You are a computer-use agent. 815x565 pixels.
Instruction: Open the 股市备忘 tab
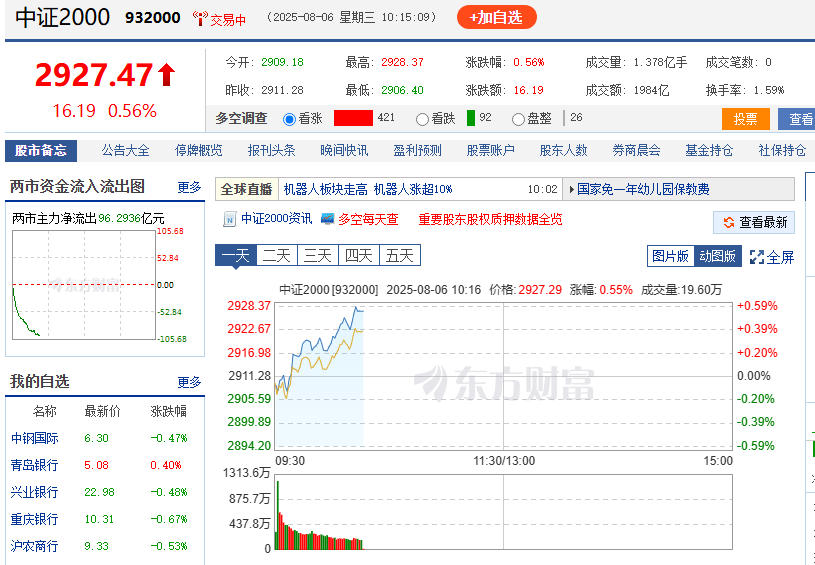tap(41, 151)
